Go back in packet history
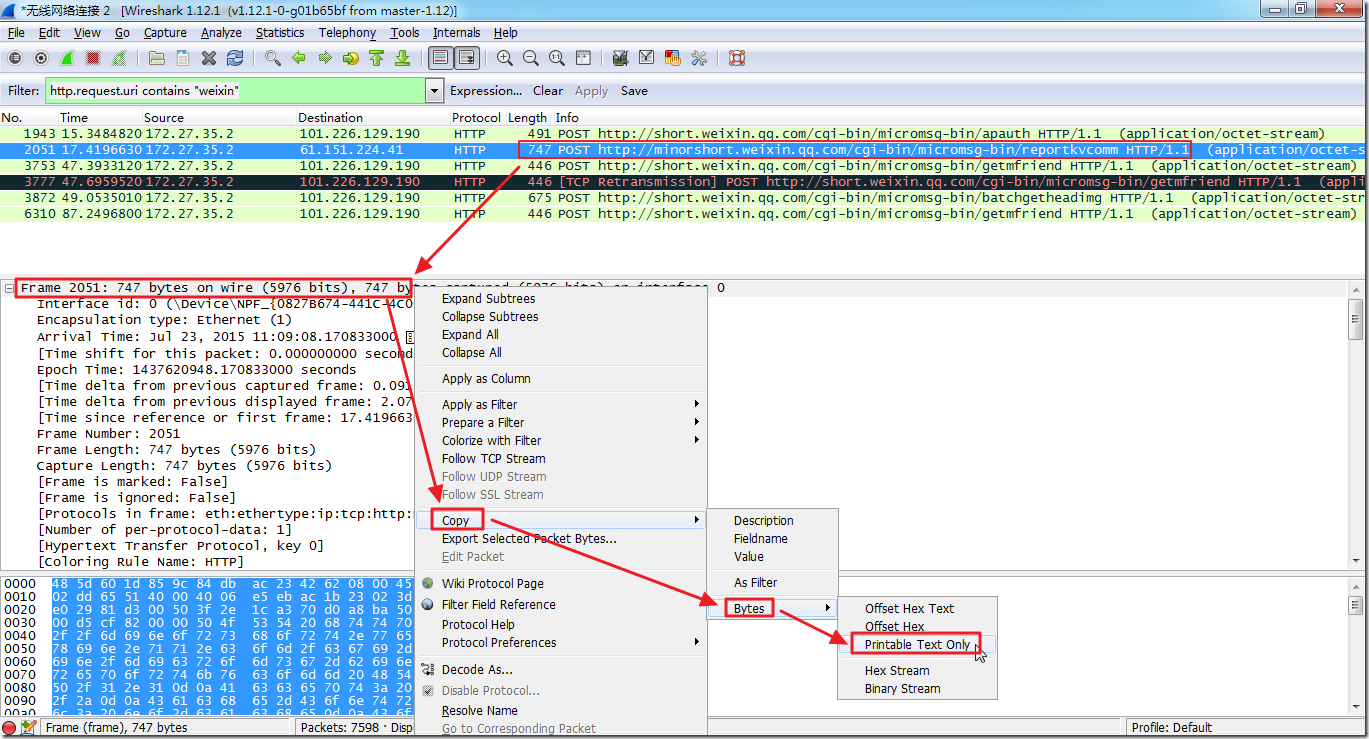This screenshot has width=1369, height=739. pyautogui.click(x=298, y=58)
